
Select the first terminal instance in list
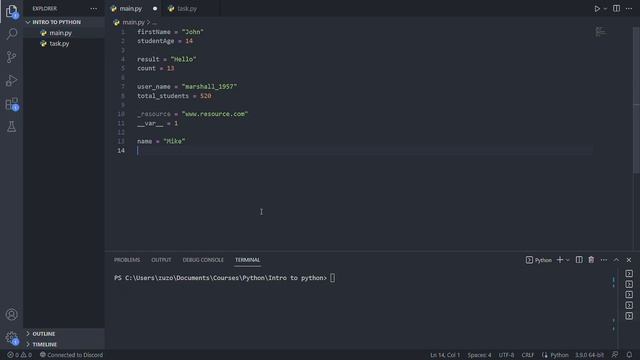pyautogui.click(x=629, y=273)
